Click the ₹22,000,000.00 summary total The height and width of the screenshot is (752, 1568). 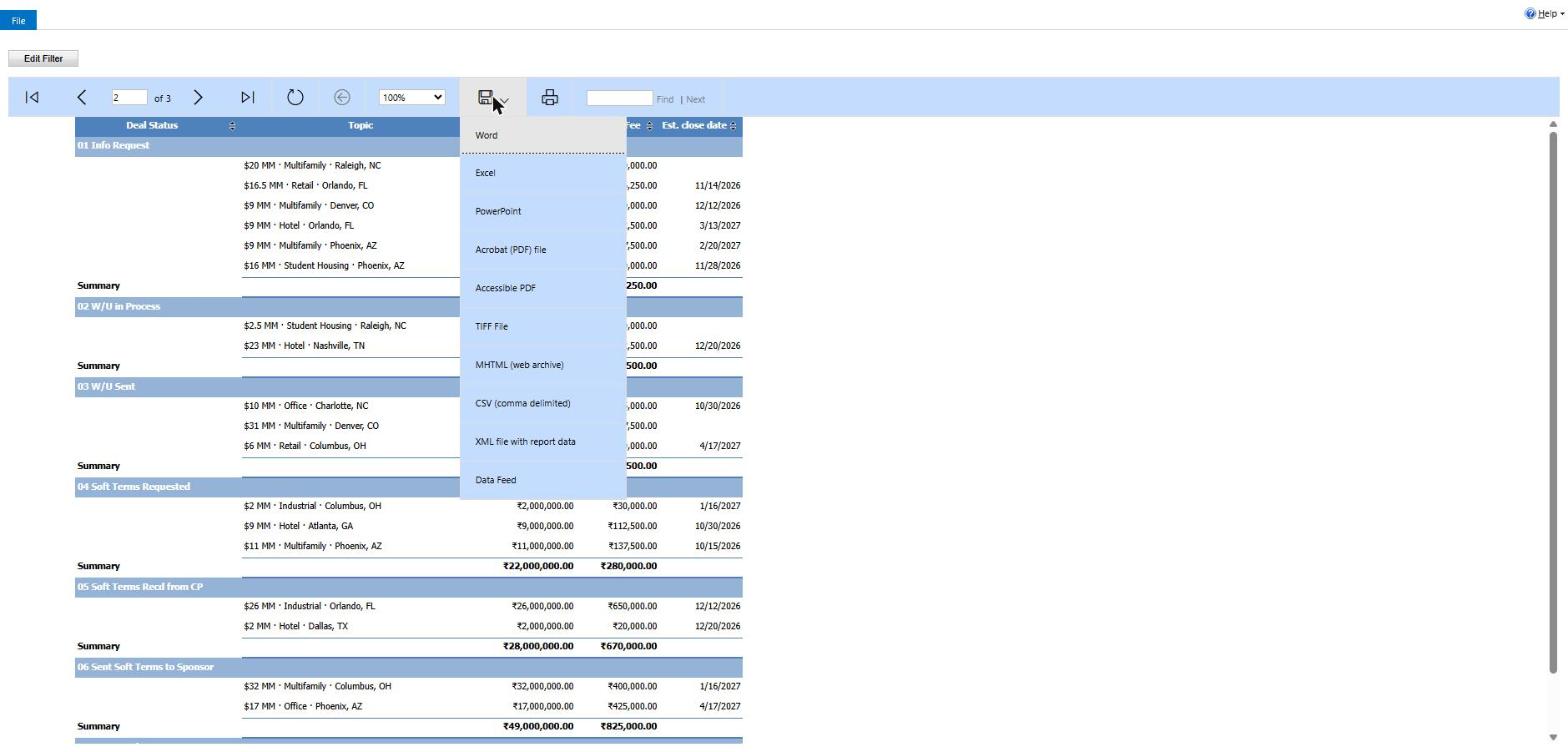pos(538,566)
